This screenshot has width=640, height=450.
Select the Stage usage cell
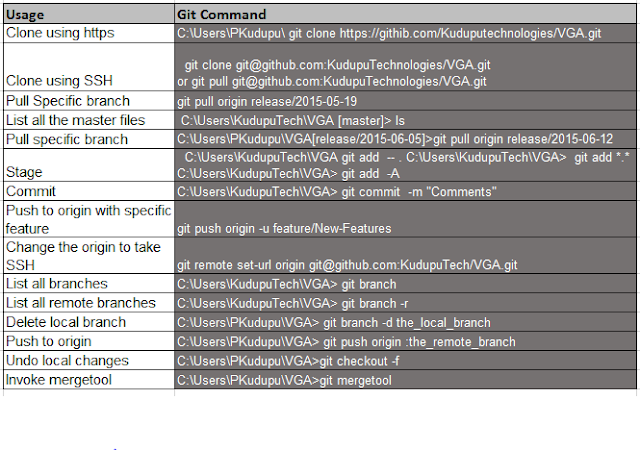(89, 165)
